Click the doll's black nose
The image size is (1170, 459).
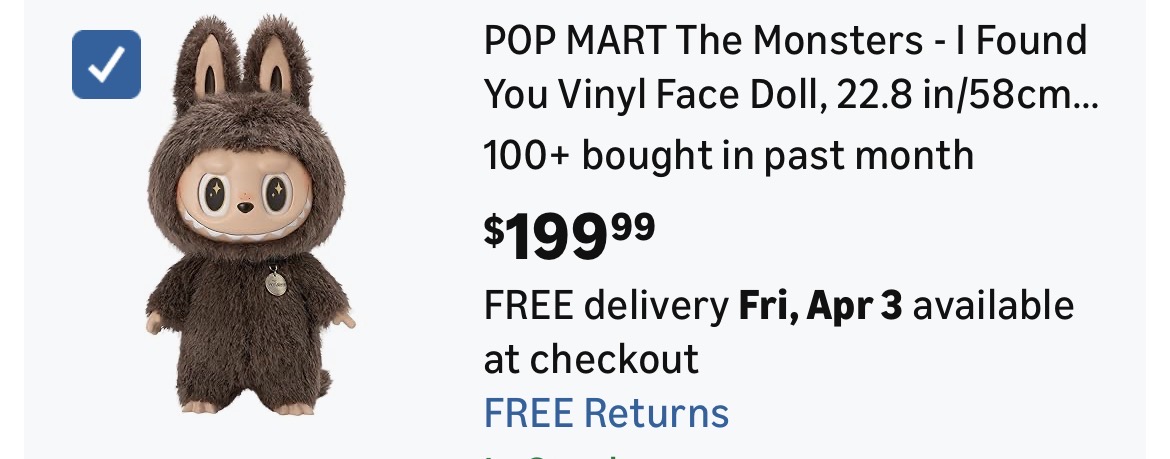[244, 210]
